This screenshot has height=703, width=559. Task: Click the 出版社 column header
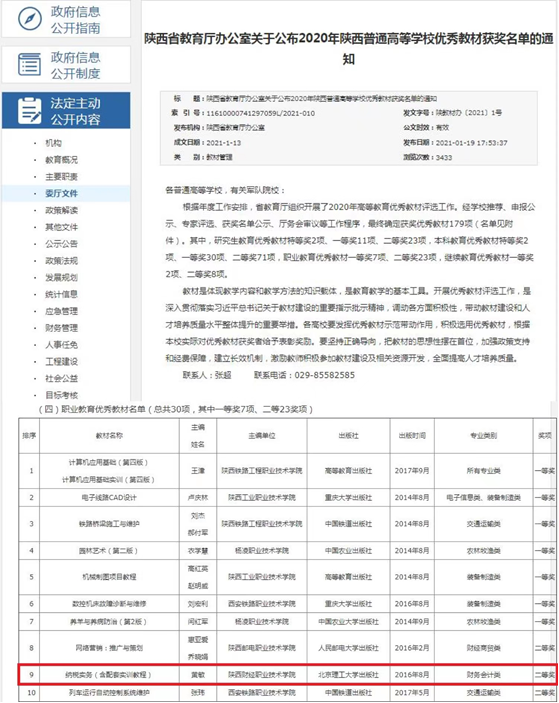[x=348, y=435]
